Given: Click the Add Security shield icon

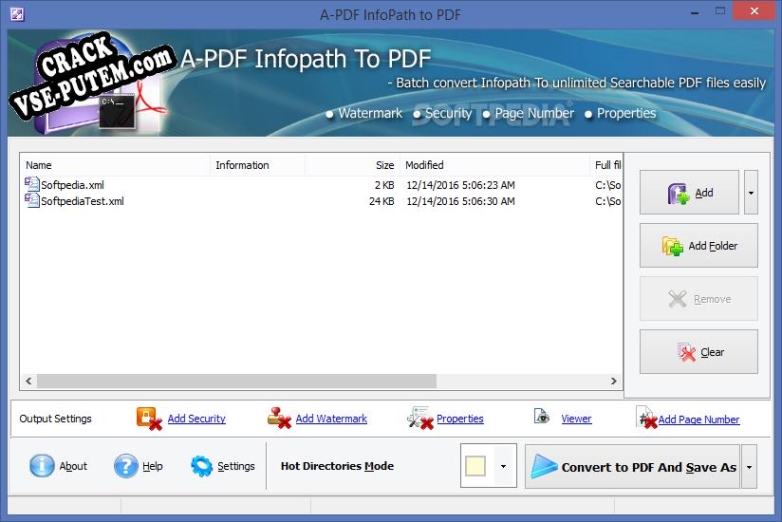Looking at the screenshot, I should click(x=149, y=419).
